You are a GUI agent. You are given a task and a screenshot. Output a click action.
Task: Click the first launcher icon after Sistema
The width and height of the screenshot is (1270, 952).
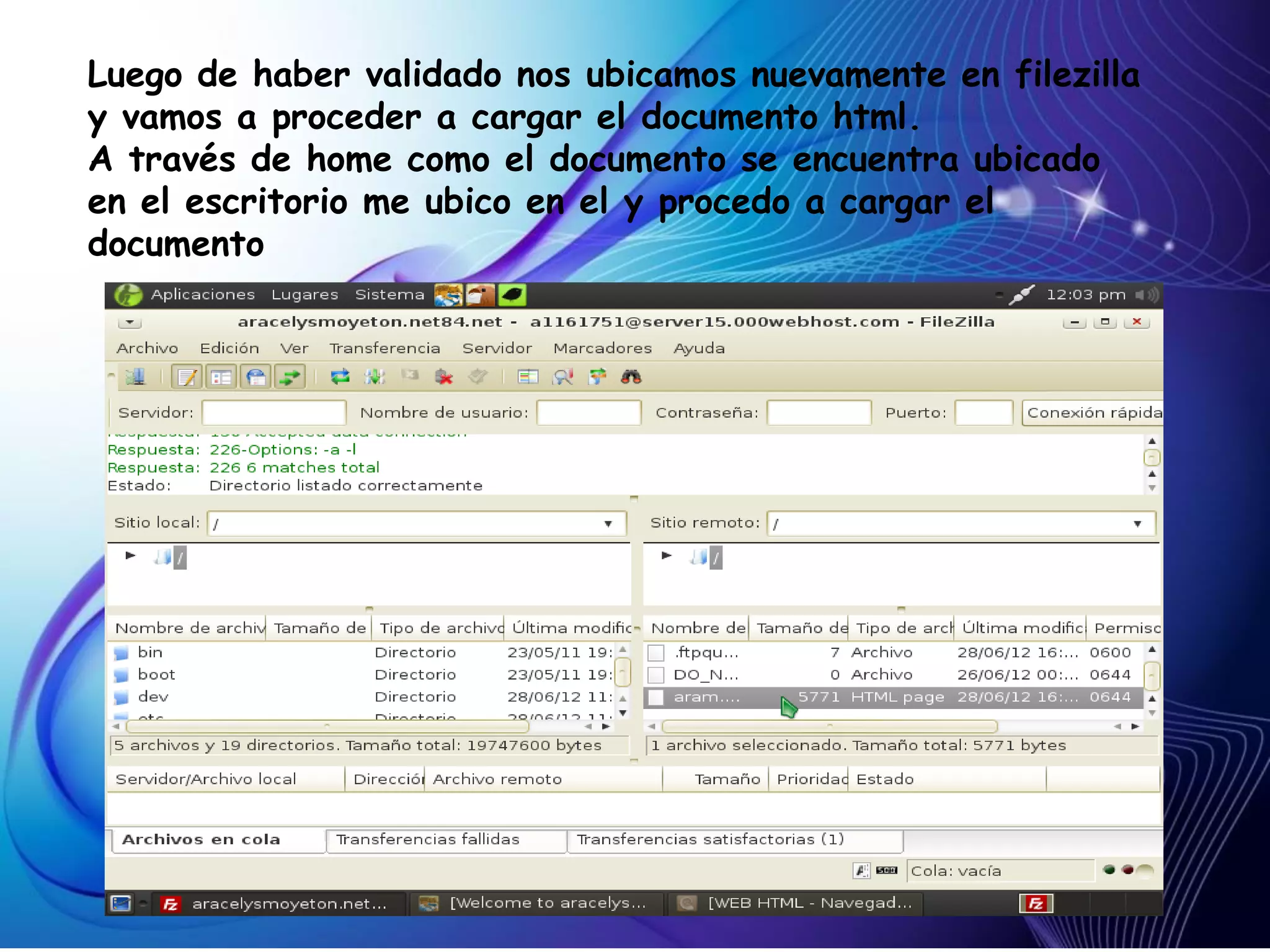click(x=448, y=295)
